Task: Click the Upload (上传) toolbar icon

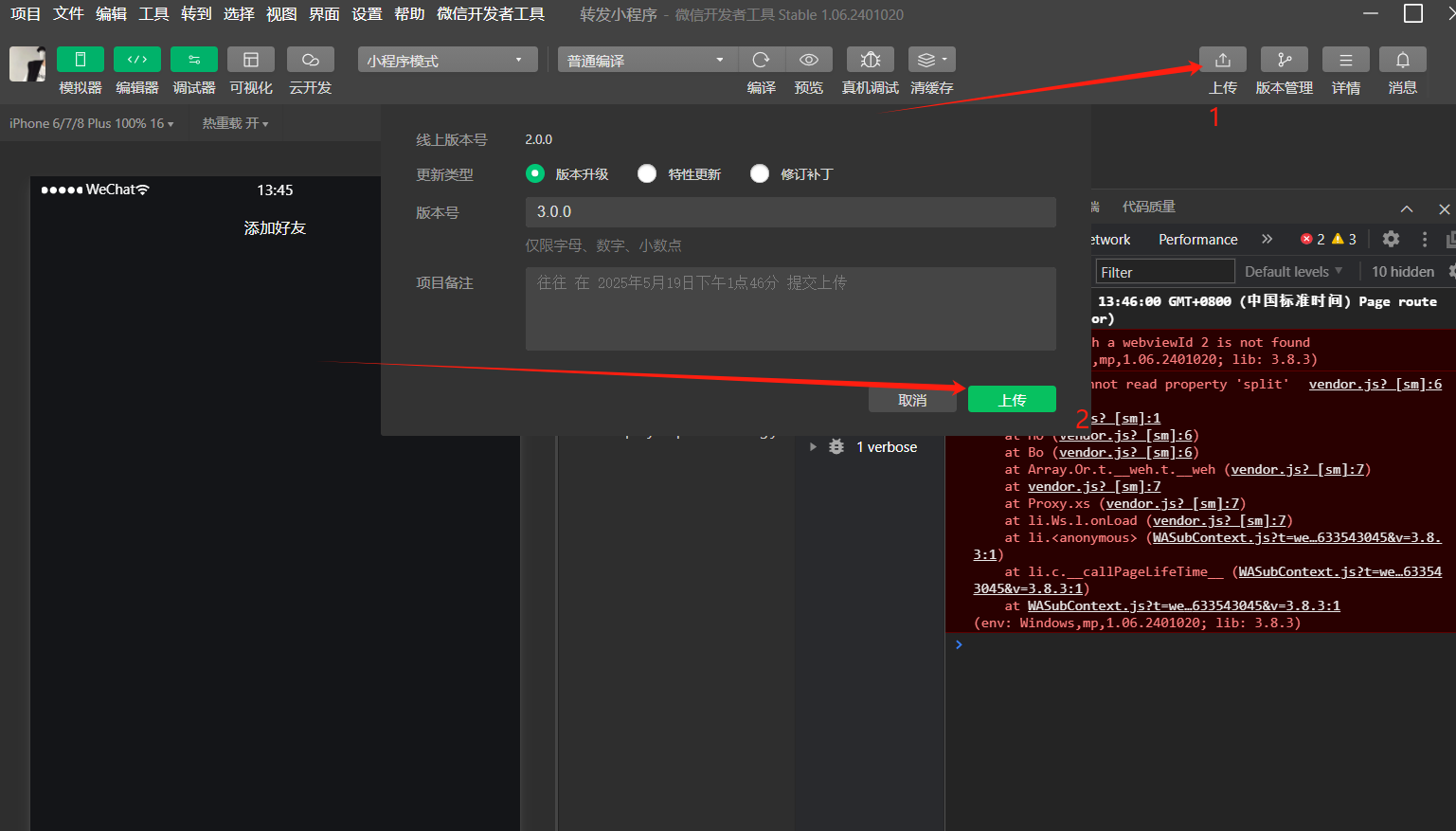Action: pos(1222,60)
